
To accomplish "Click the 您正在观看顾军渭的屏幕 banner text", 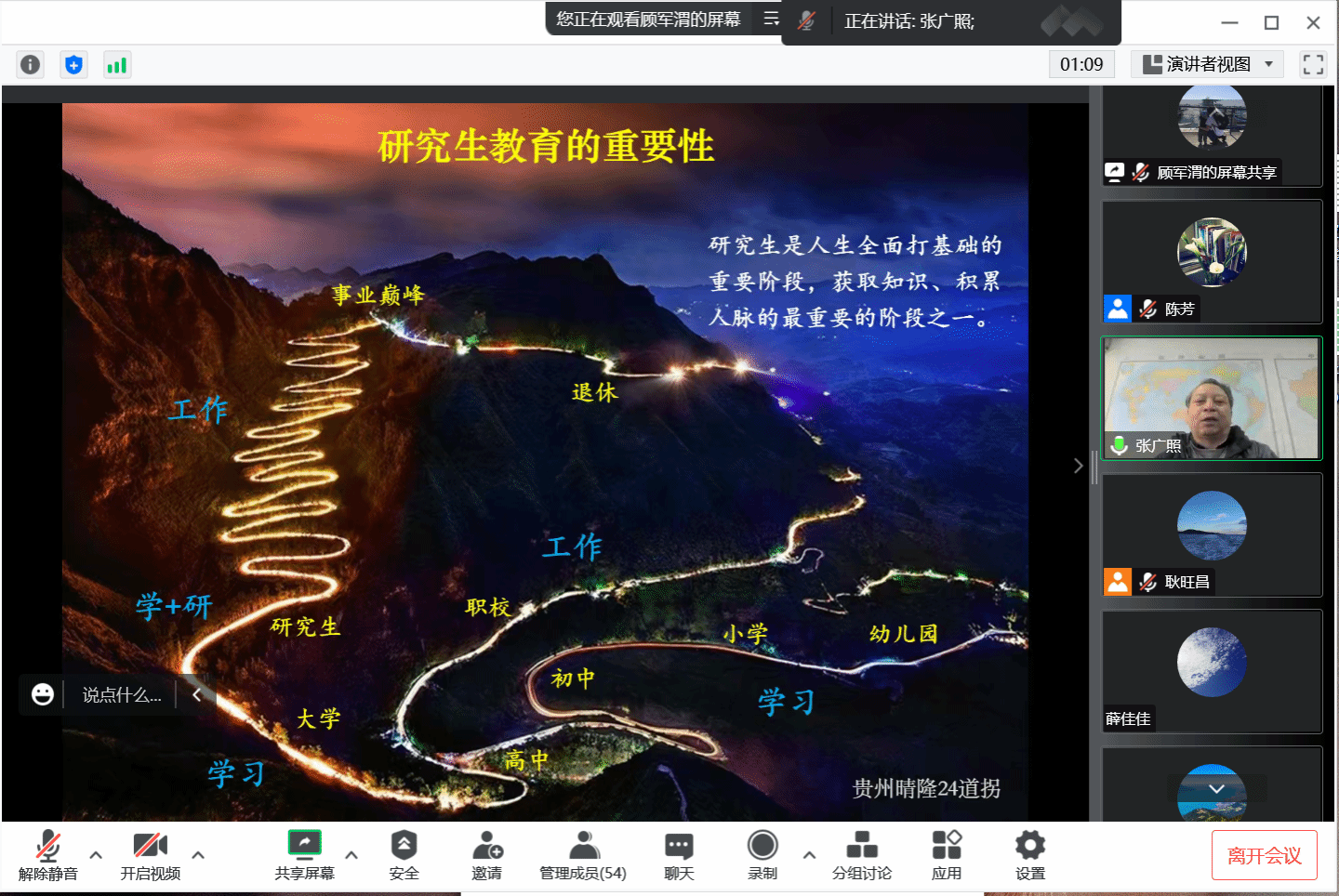I will [x=648, y=19].
